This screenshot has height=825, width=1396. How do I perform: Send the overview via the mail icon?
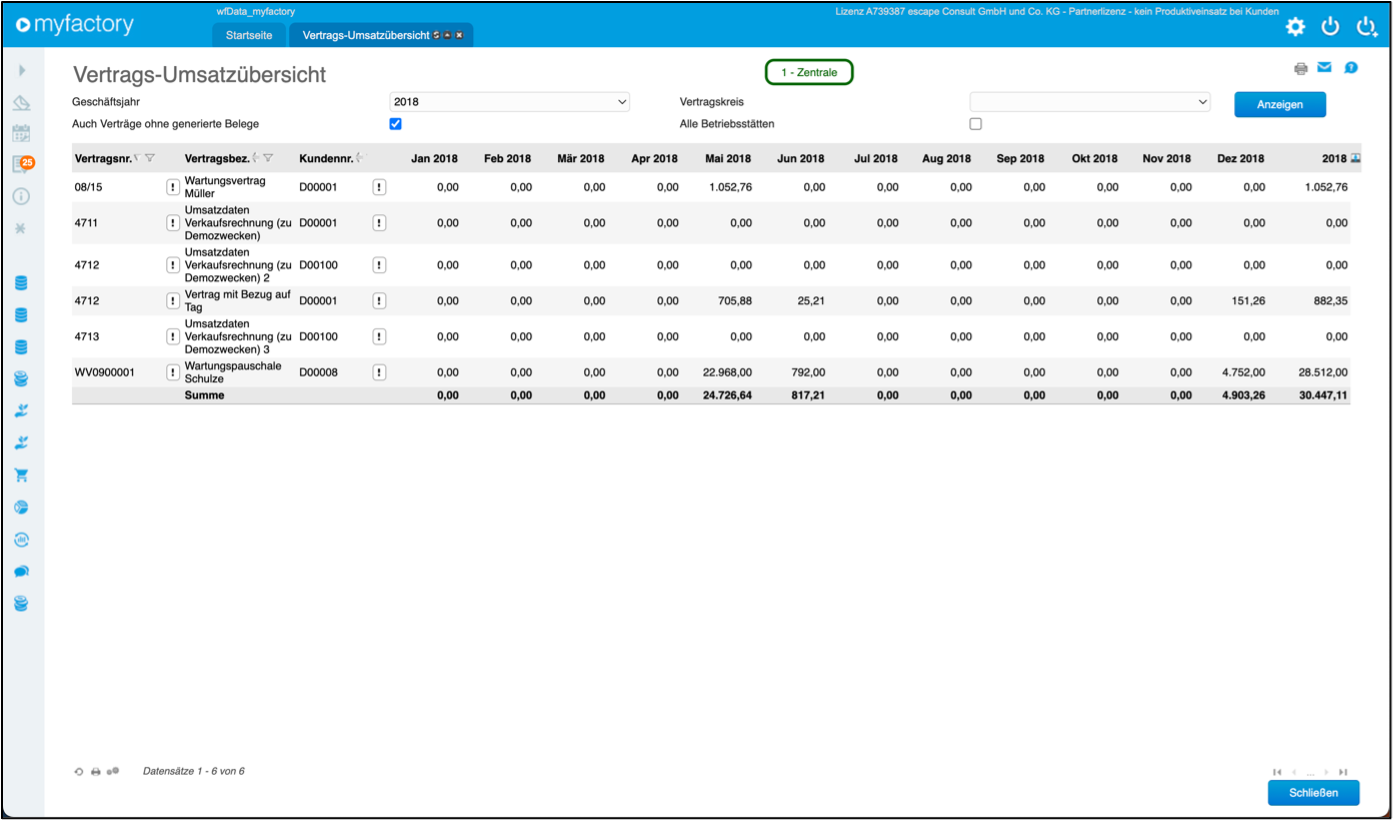1324,68
